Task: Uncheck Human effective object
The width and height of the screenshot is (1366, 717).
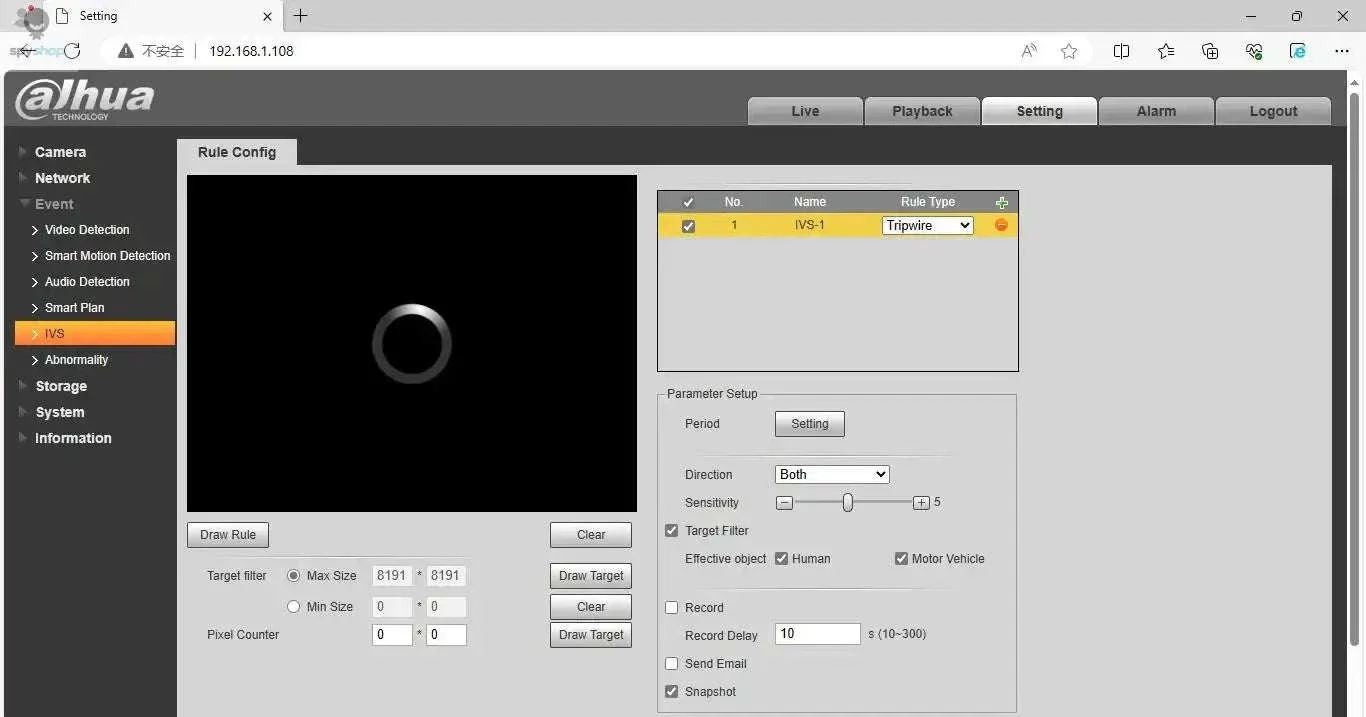Action: [782, 559]
